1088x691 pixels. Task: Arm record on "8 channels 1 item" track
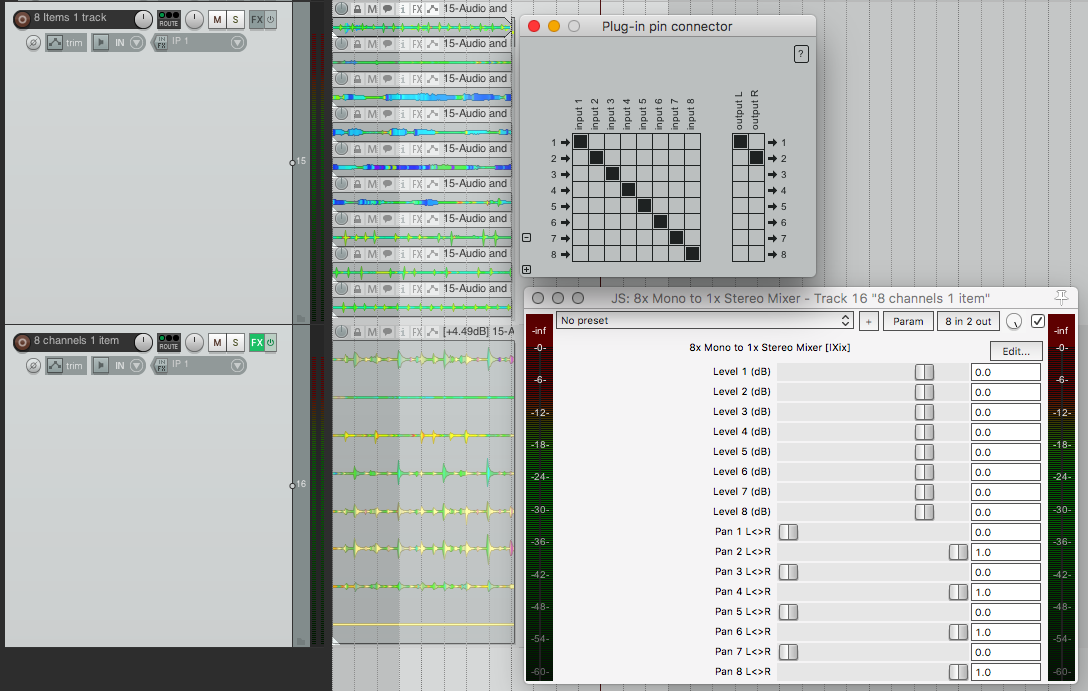tap(22, 342)
